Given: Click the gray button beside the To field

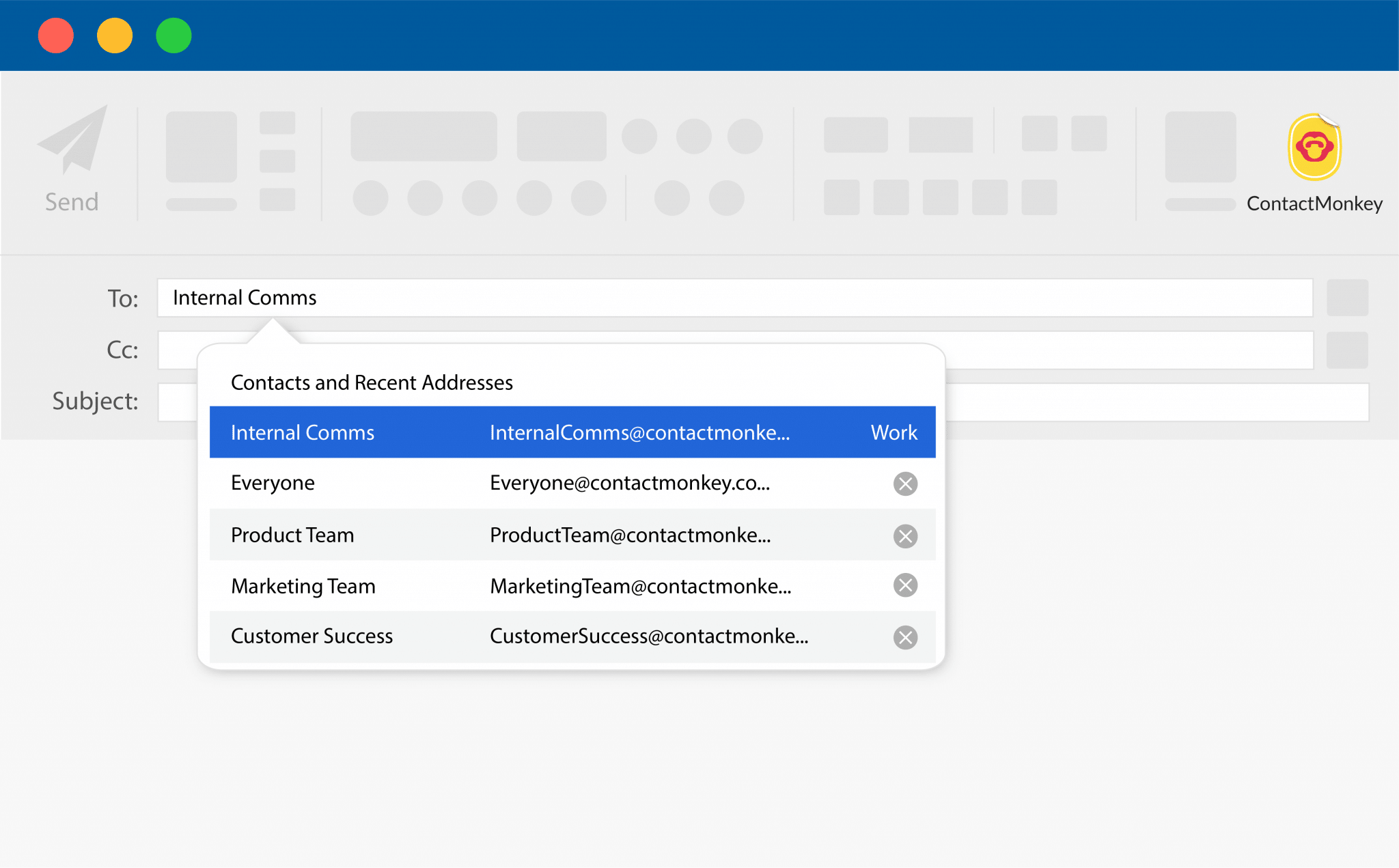Looking at the screenshot, I should [x=1347, y=298].
